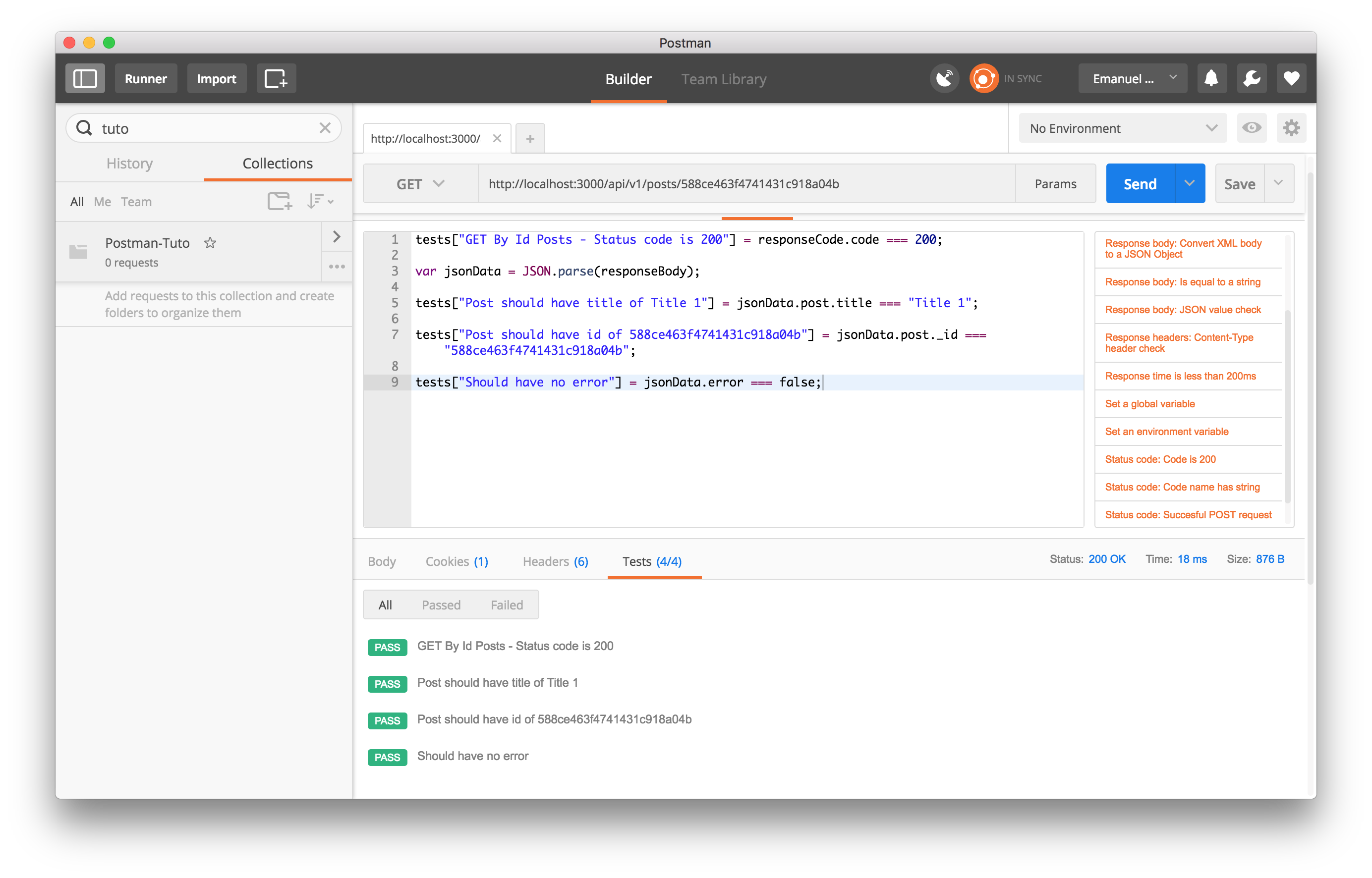Close the localhost:3000 request tab

497,139
